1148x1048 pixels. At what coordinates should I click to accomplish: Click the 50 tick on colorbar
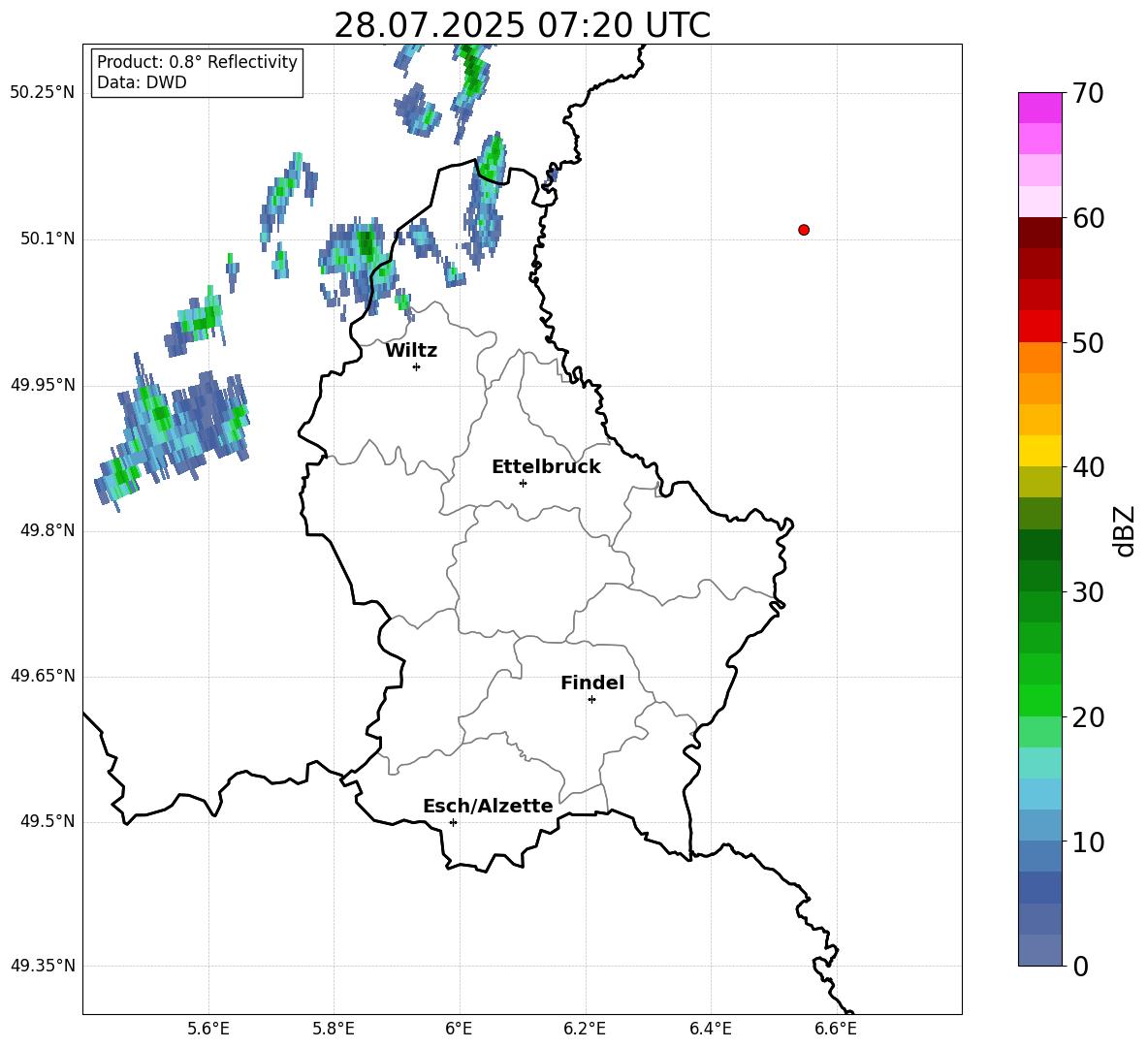tap(1088, 342)
